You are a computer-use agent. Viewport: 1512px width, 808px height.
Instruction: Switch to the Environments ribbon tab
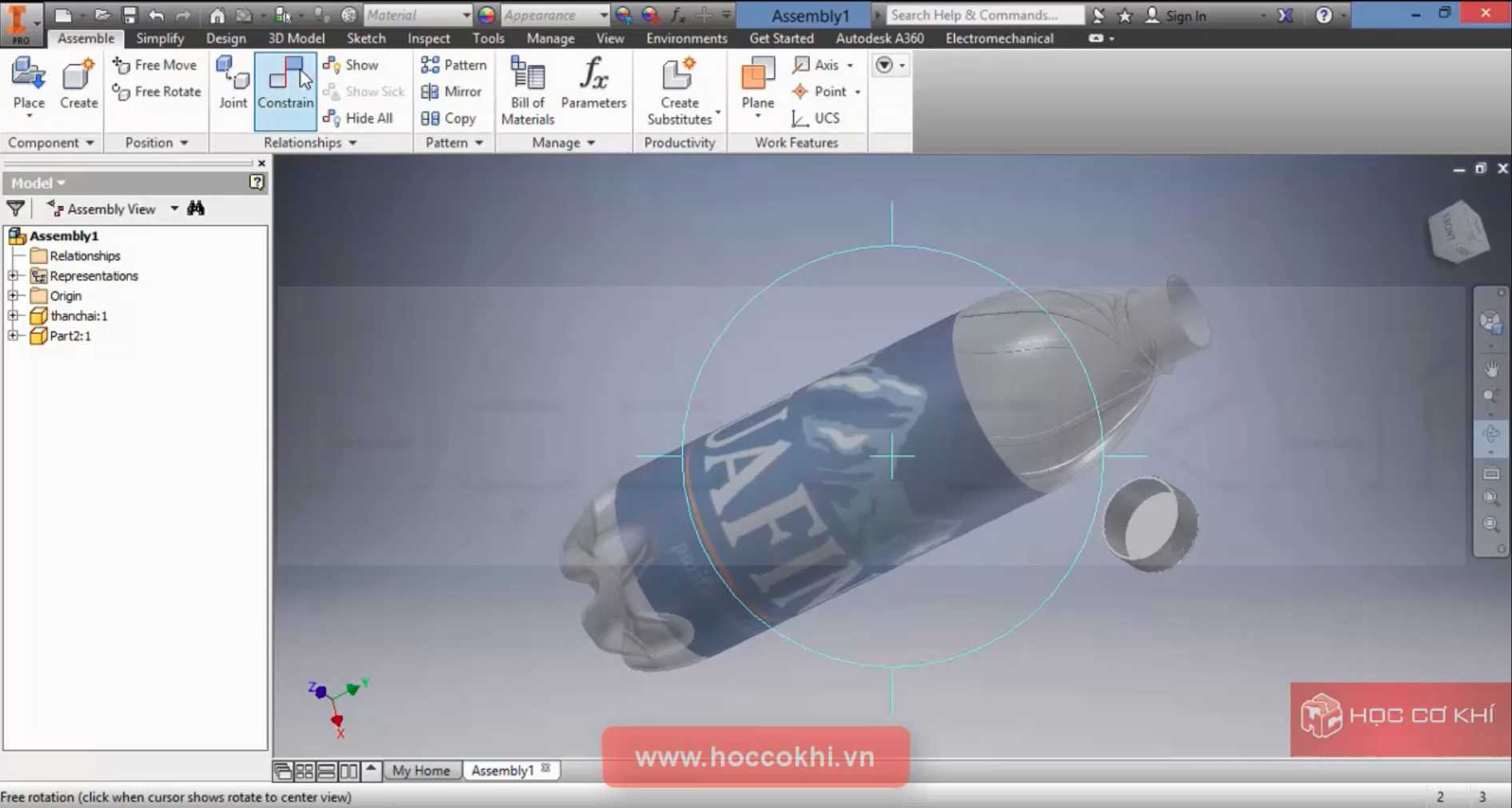tap(687, 38)
